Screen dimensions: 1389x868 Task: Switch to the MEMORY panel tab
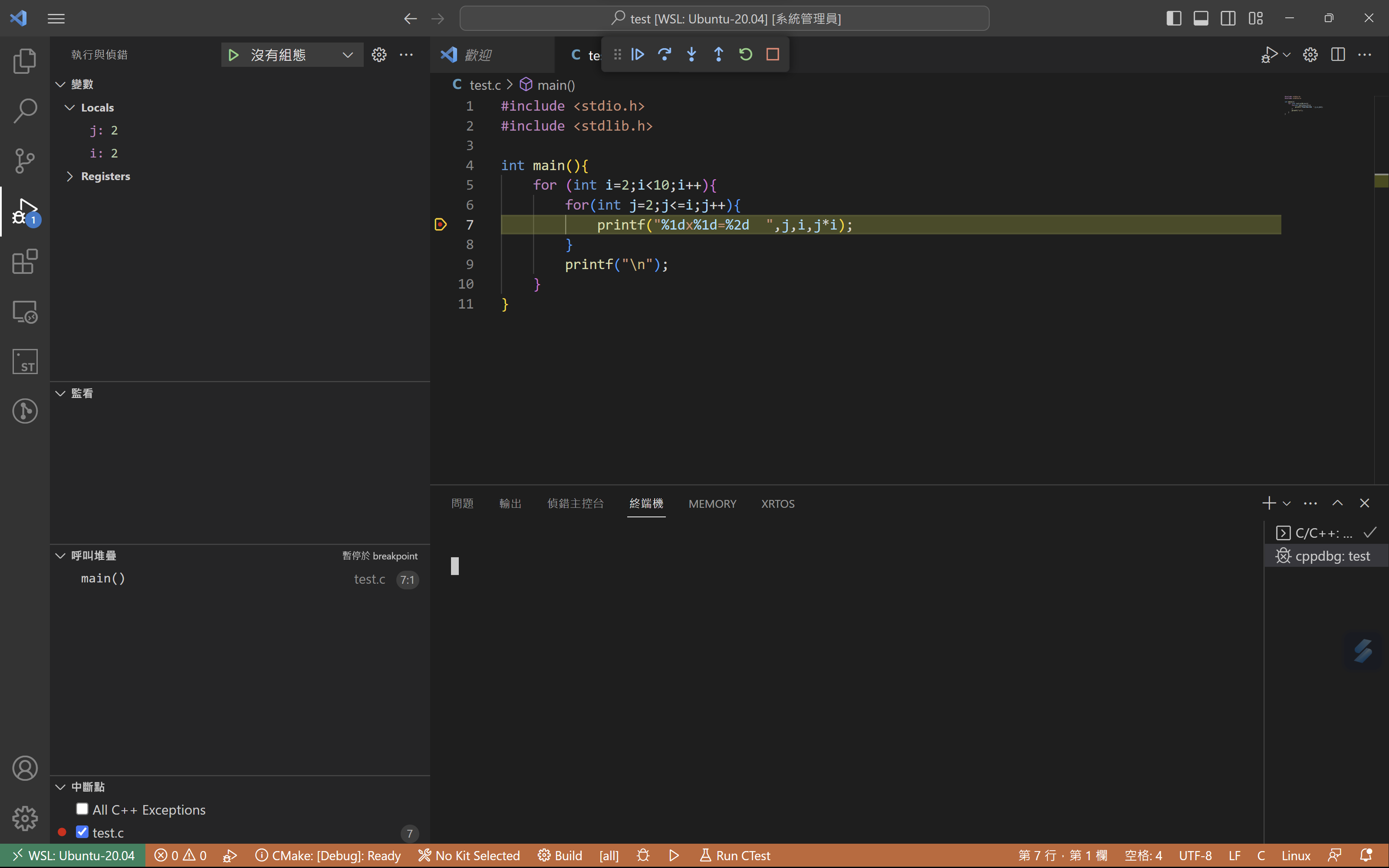[x=712, y=503]
